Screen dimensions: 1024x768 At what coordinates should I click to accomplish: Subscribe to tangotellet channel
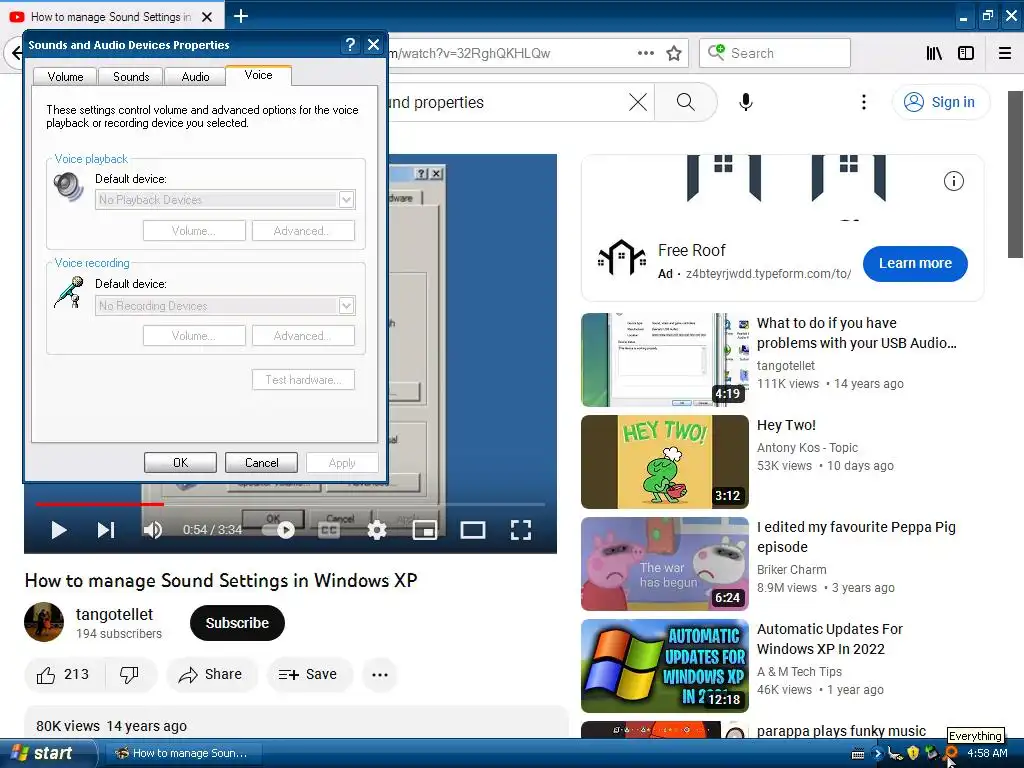pos(237,623)
